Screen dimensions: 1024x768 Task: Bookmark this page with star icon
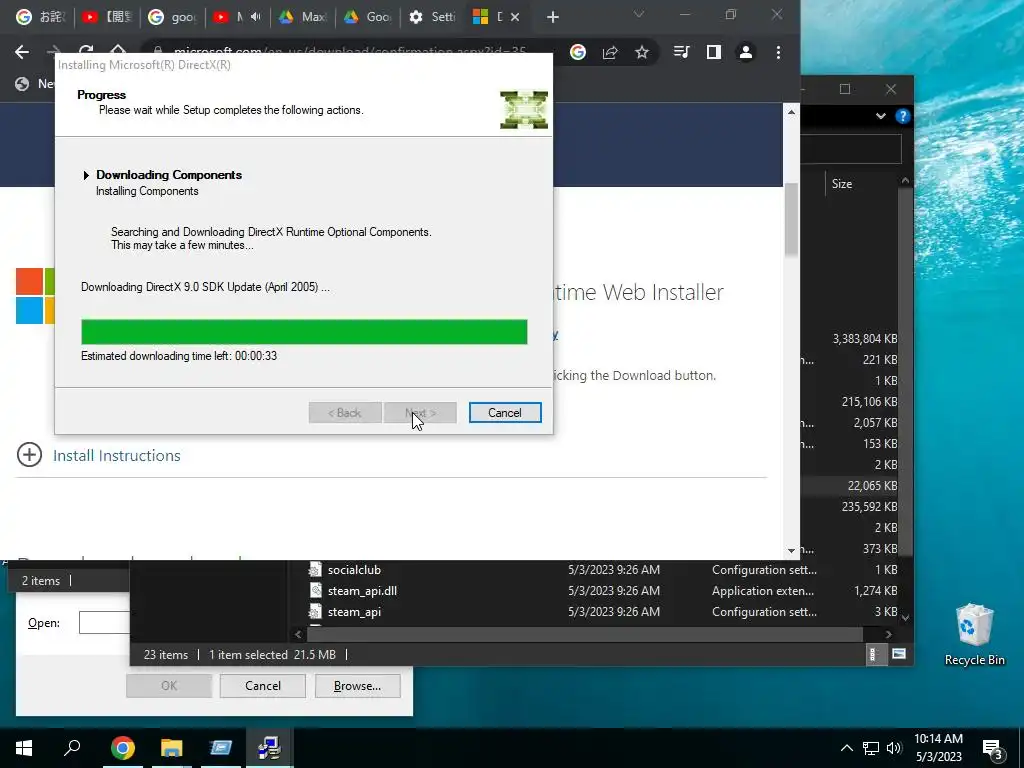(x=642, y=52)
